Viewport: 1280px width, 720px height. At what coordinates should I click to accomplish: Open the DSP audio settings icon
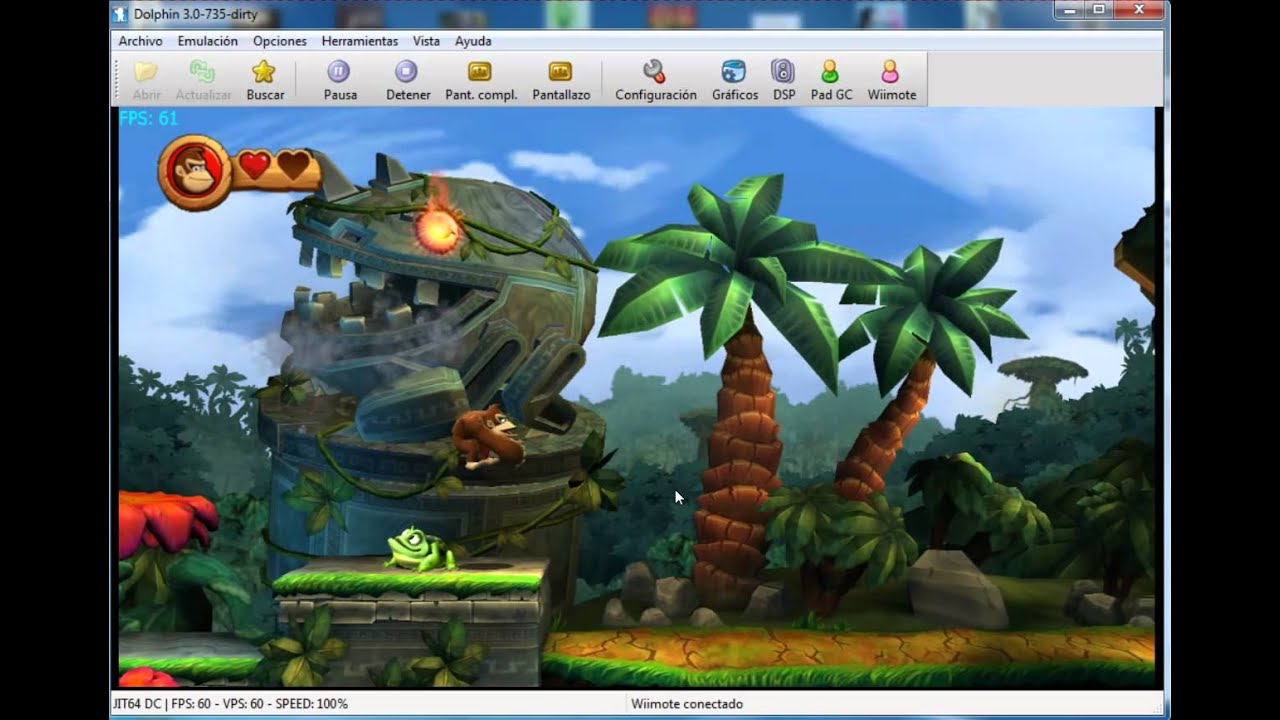point(783,72)
